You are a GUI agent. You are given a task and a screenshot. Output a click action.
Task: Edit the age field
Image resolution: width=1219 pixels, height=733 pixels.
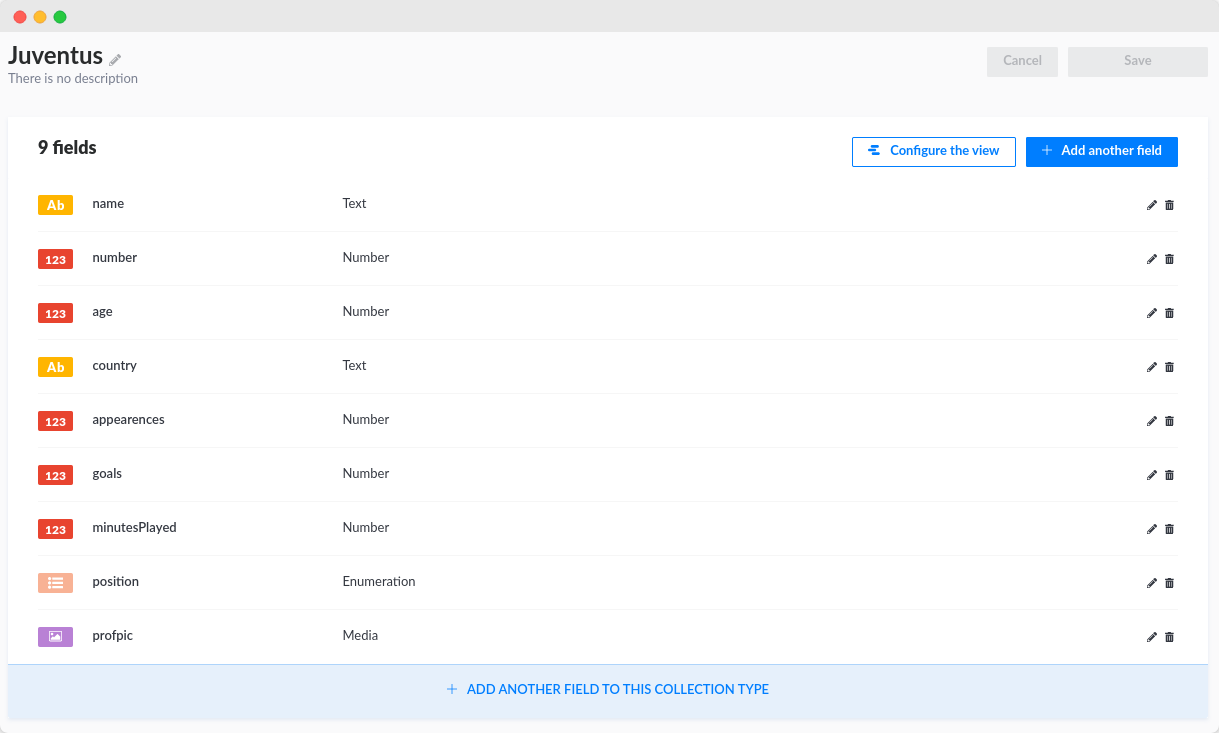[1152, 313]
